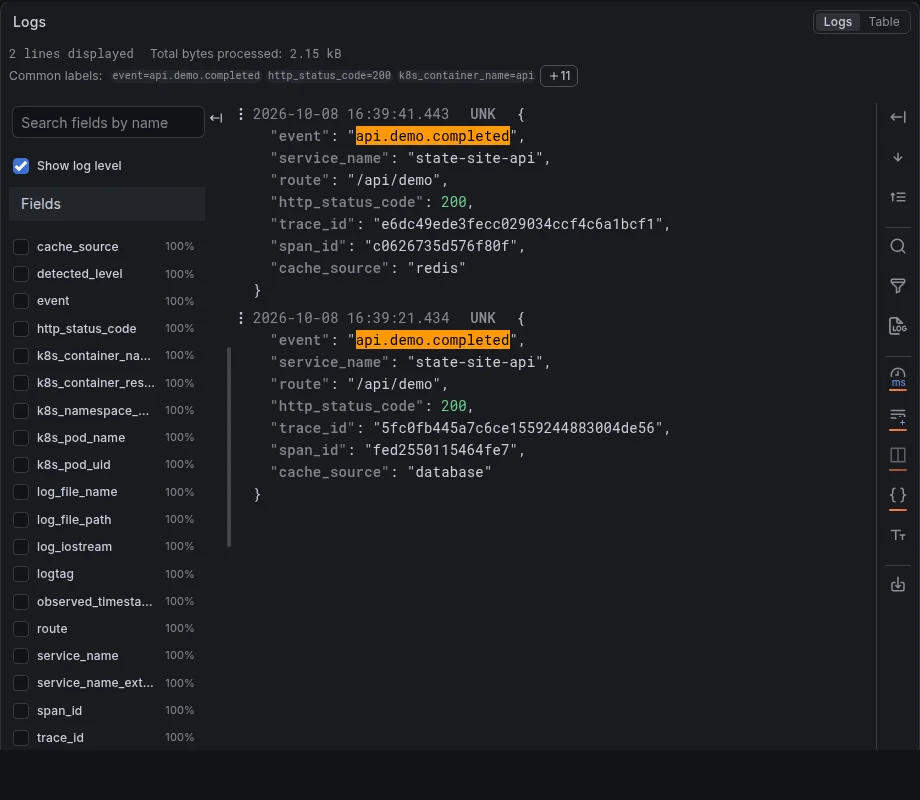The image size is (920, 800).
Task: Toggle millisecond timestamp display icon
Action: coord(898,377)
